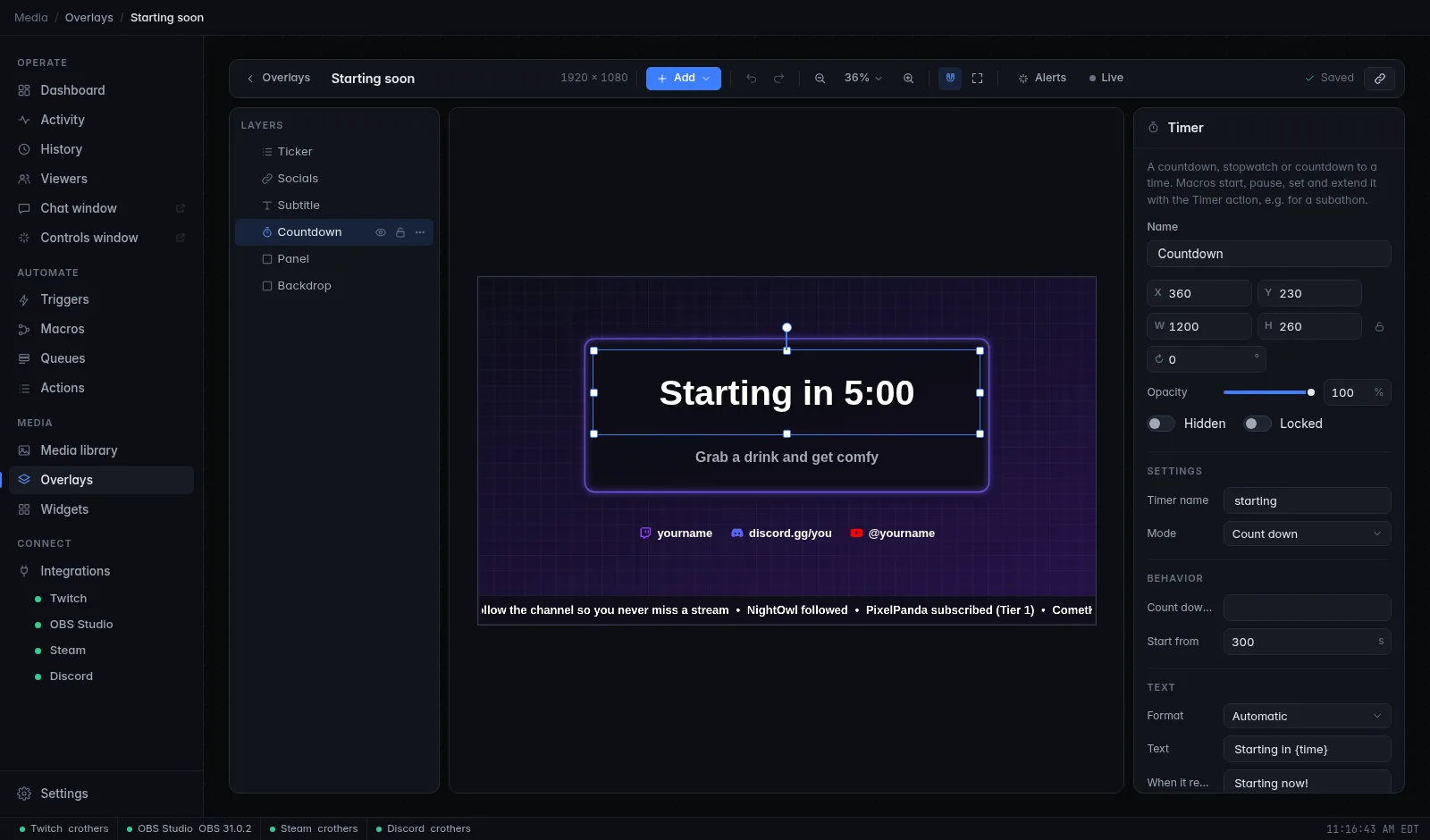Click the Media library image icon
Screen dimensions: 1430x840
[x=24, y=450]
